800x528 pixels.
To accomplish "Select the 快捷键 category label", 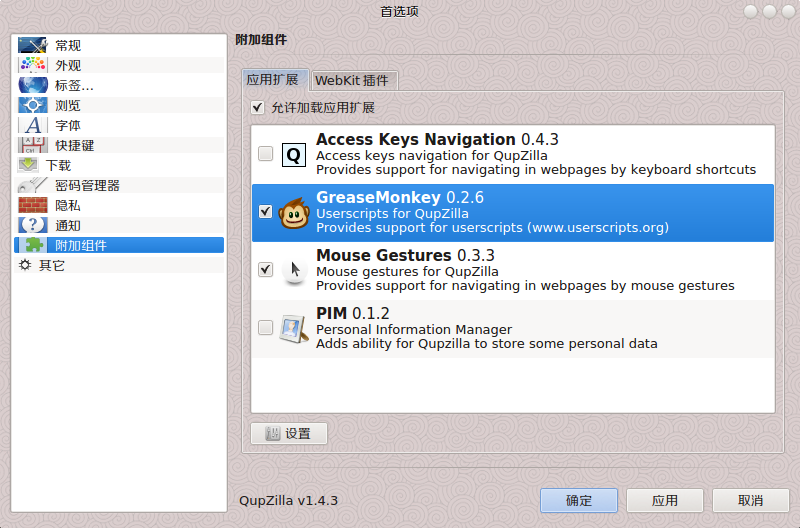I will 74,145.
